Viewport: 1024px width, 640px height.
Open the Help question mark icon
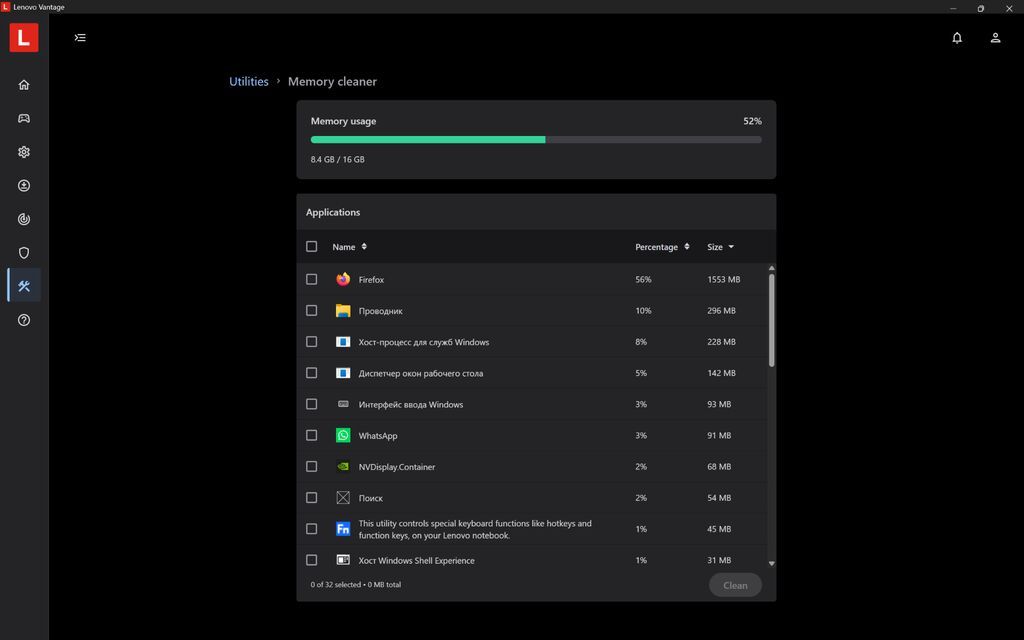tap(24, 320)
